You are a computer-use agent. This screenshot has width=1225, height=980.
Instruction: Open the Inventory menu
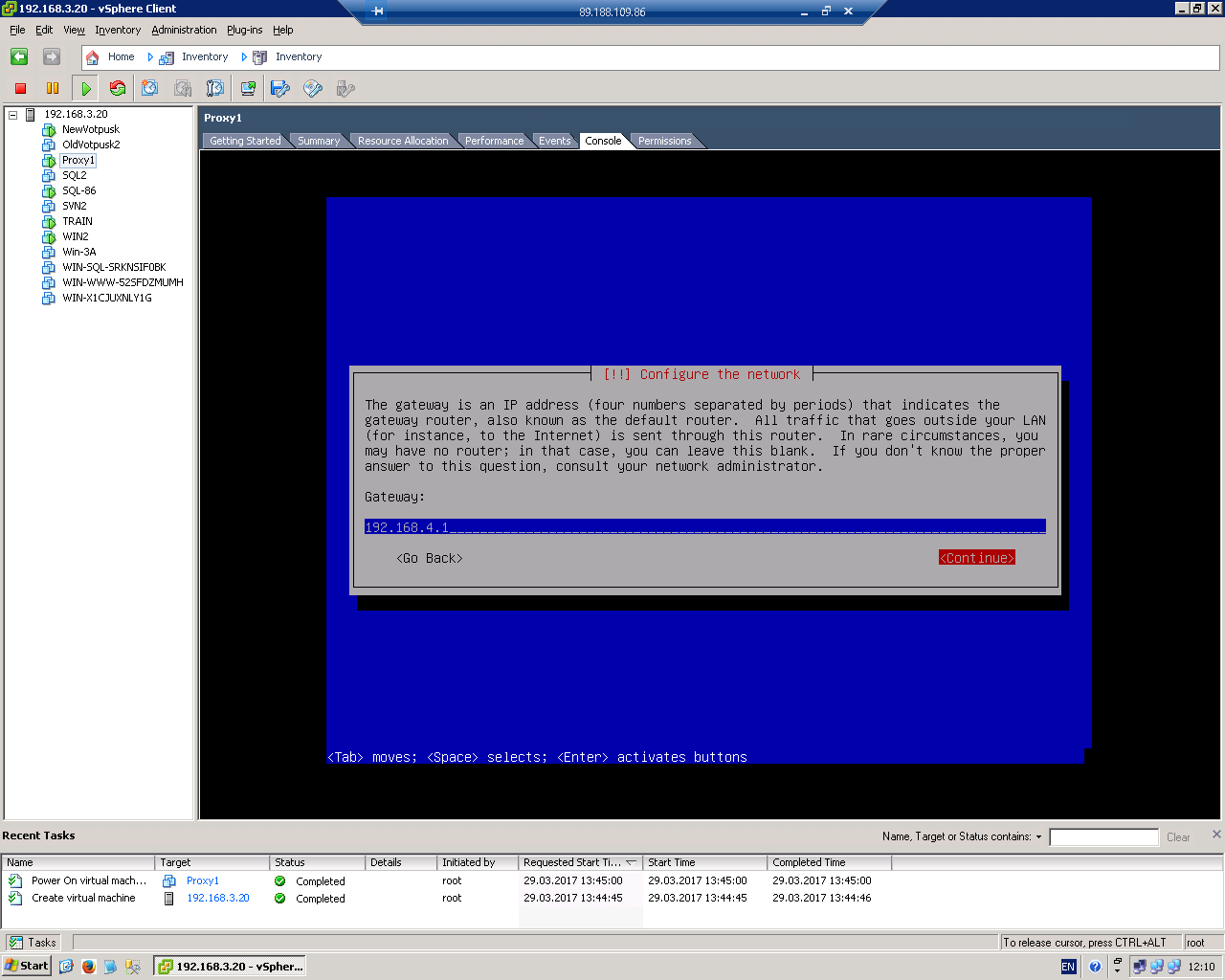click(118, 30)
